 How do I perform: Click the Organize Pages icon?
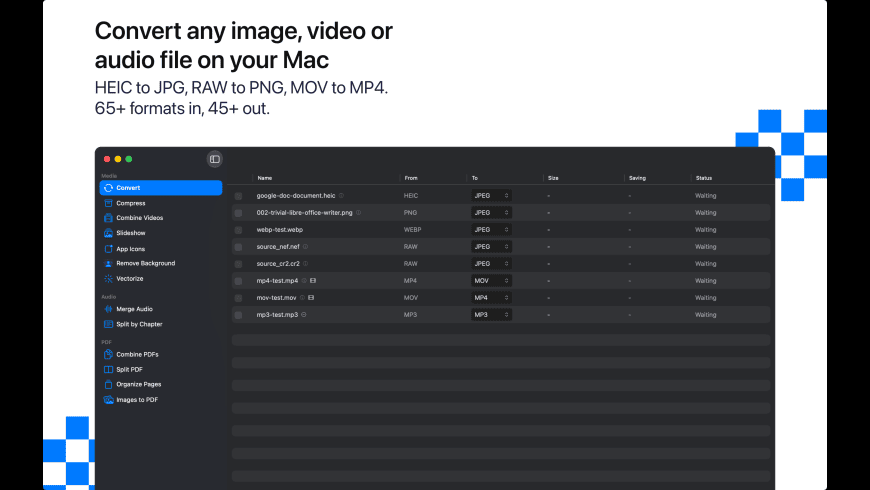coord(108,385)
